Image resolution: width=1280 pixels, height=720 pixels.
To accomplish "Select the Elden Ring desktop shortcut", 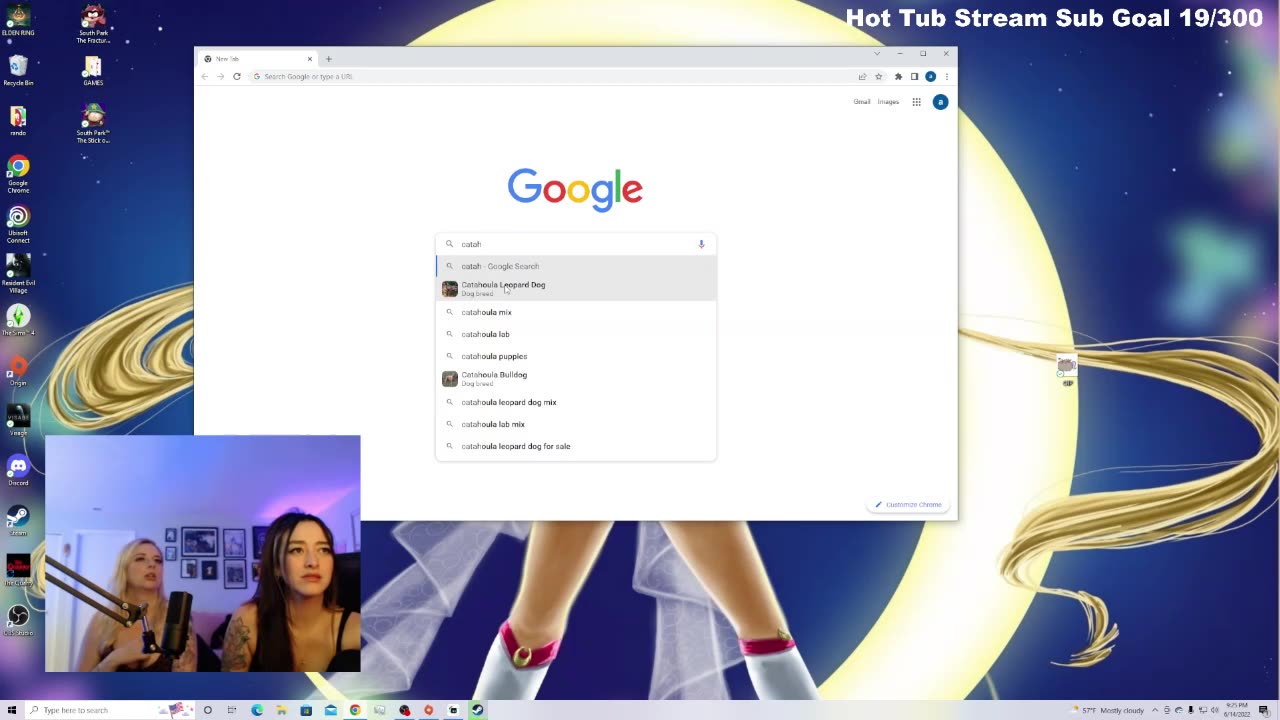I will 18,20.
